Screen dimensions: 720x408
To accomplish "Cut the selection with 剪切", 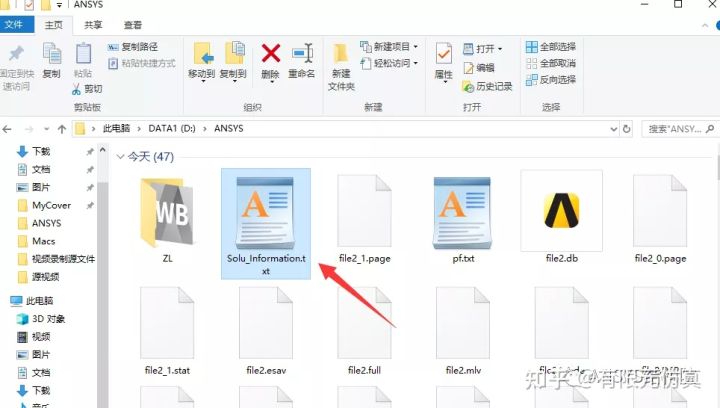I will click(87, 89).
